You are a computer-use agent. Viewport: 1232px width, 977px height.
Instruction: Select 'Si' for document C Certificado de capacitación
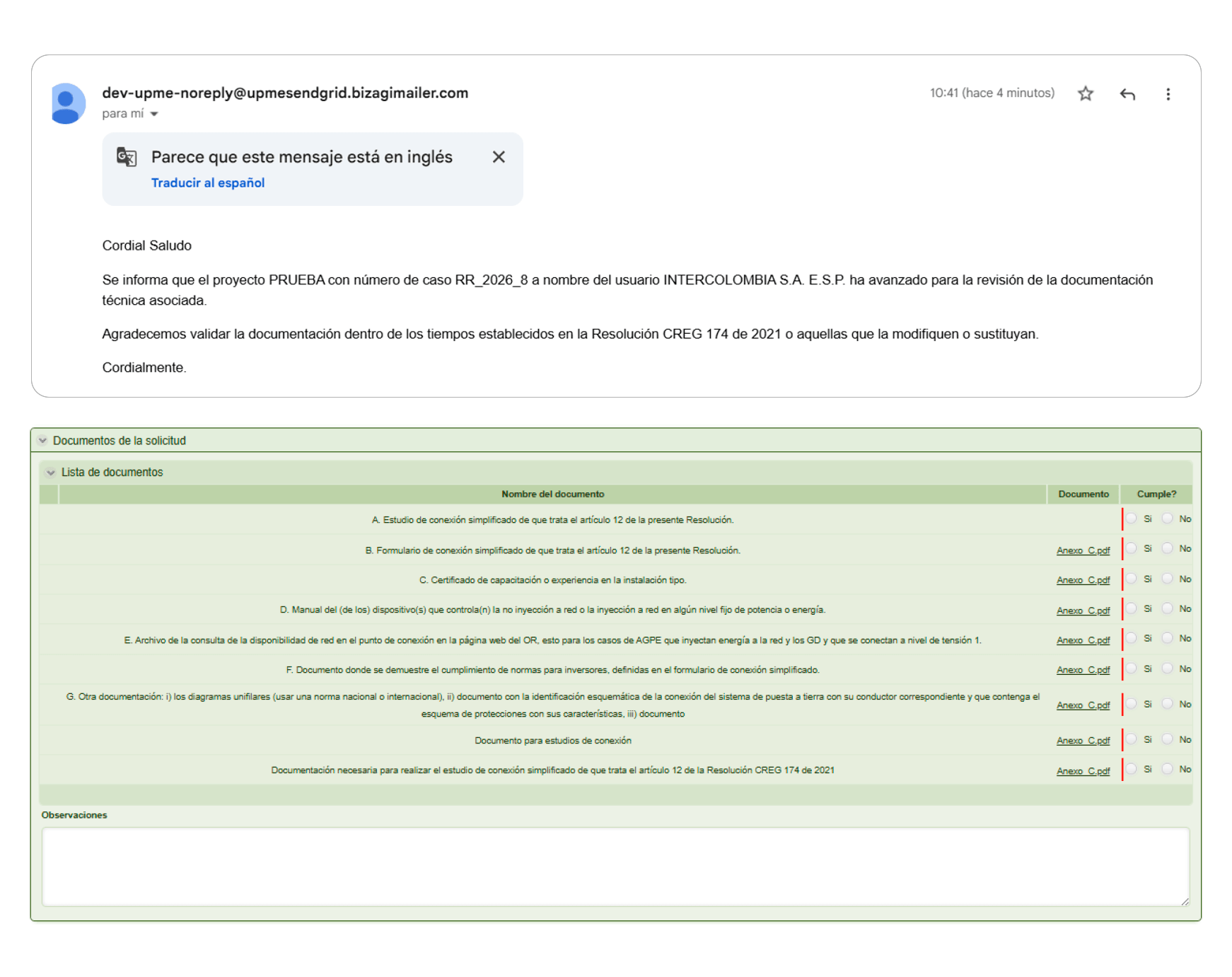tap(1132, 579)
